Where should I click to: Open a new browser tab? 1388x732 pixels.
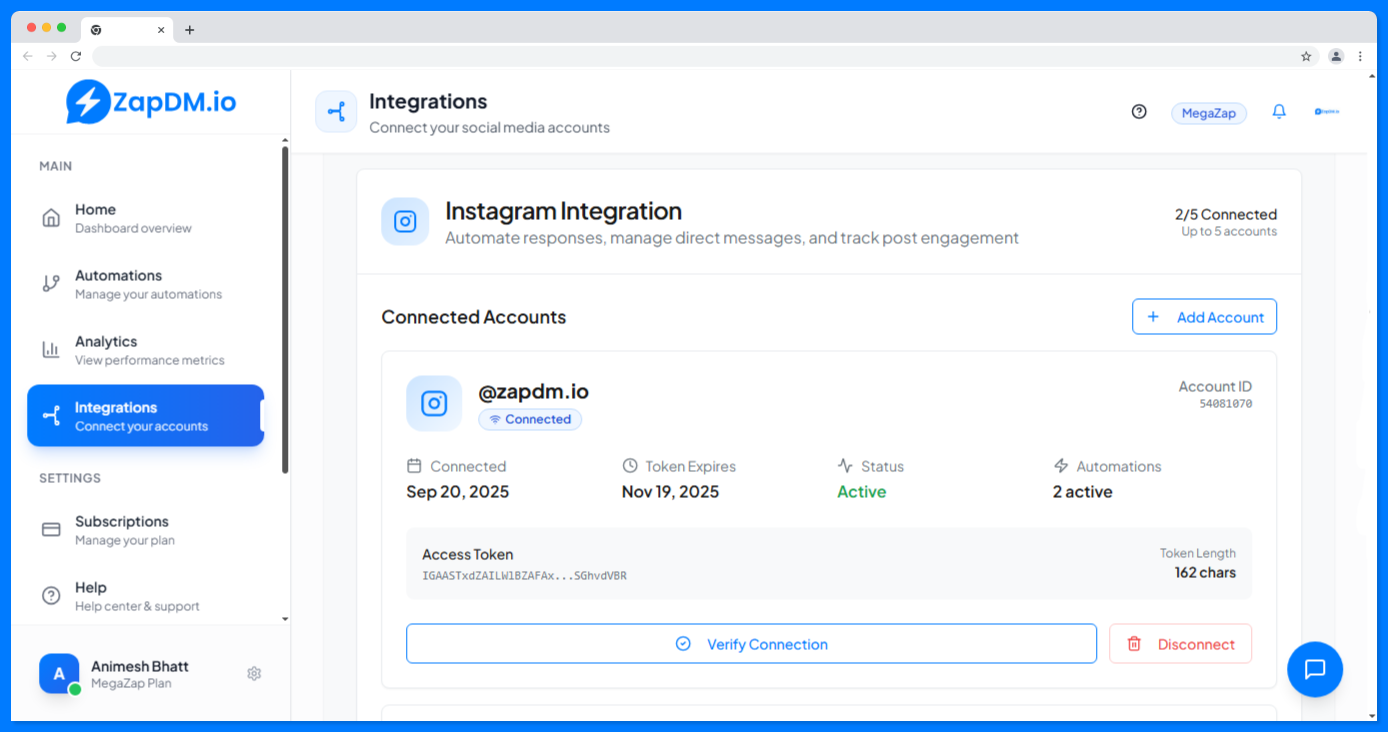pyautogui.click(x=190, y=30)
